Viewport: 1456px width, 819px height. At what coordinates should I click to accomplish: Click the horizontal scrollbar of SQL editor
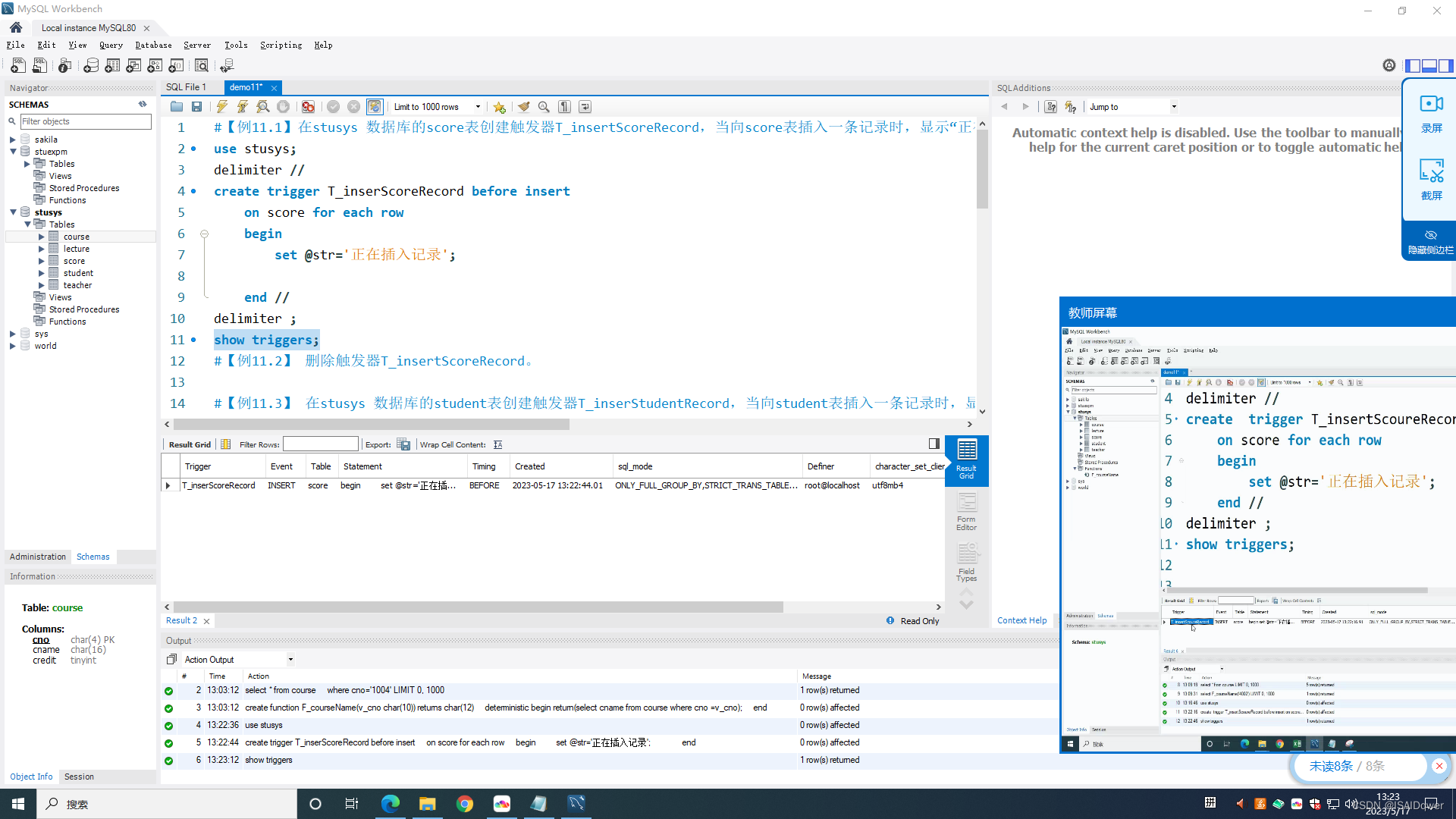(372, 425)
